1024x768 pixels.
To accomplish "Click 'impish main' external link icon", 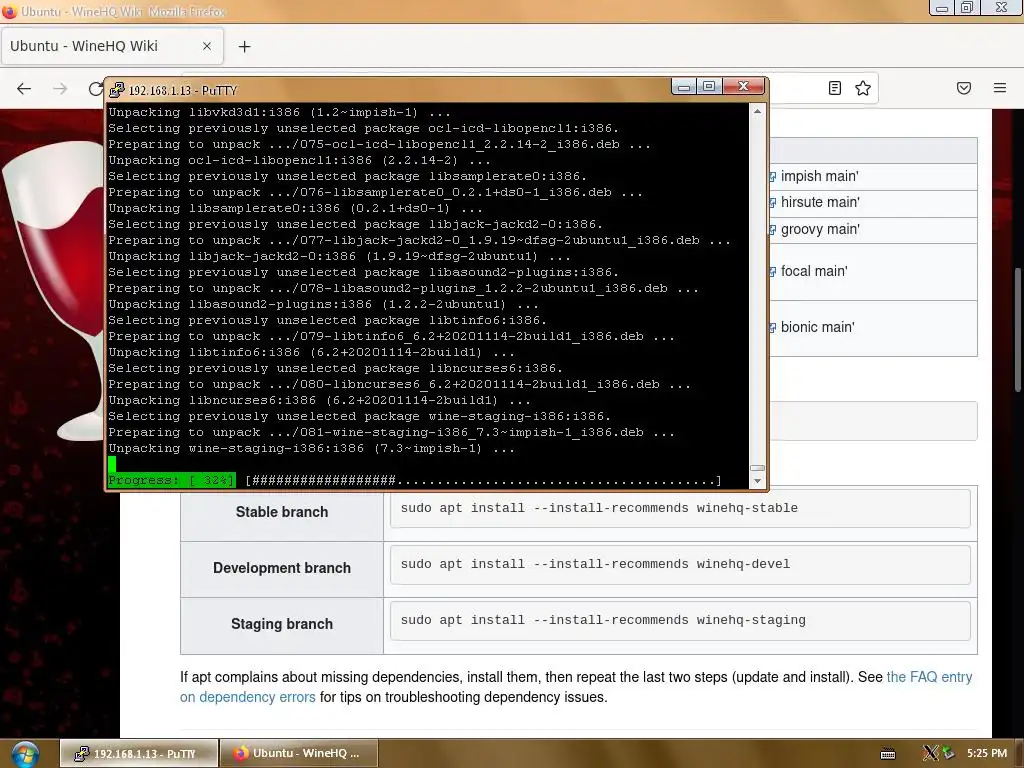I will pos(773,176).
